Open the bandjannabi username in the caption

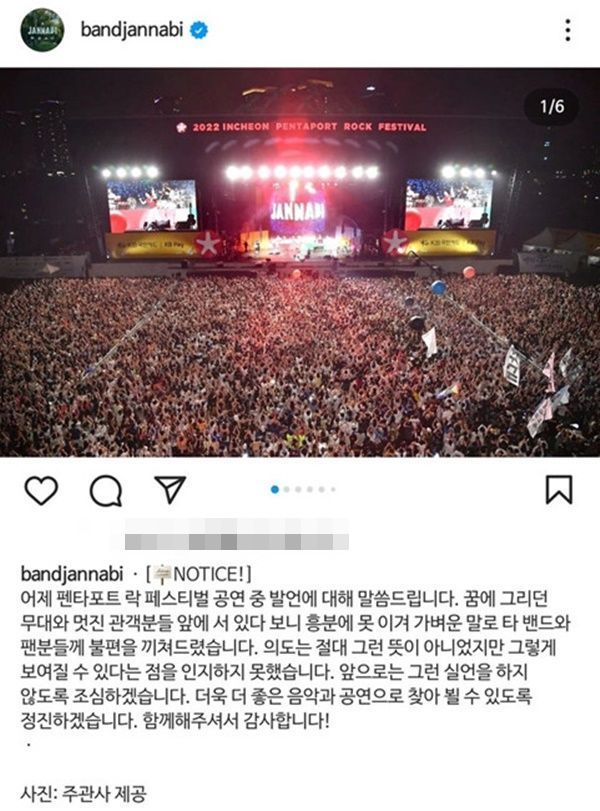72,574
